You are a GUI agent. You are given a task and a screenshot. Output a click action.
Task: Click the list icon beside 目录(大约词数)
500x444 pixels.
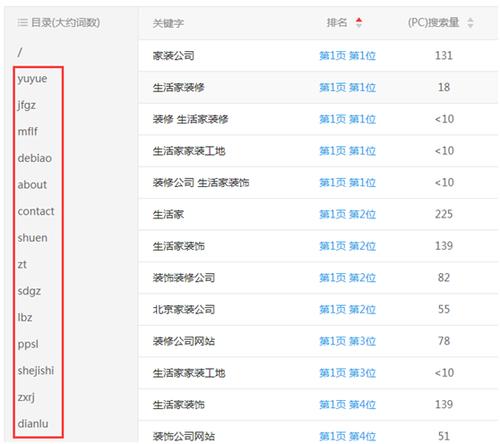click(x=22, y=23)
